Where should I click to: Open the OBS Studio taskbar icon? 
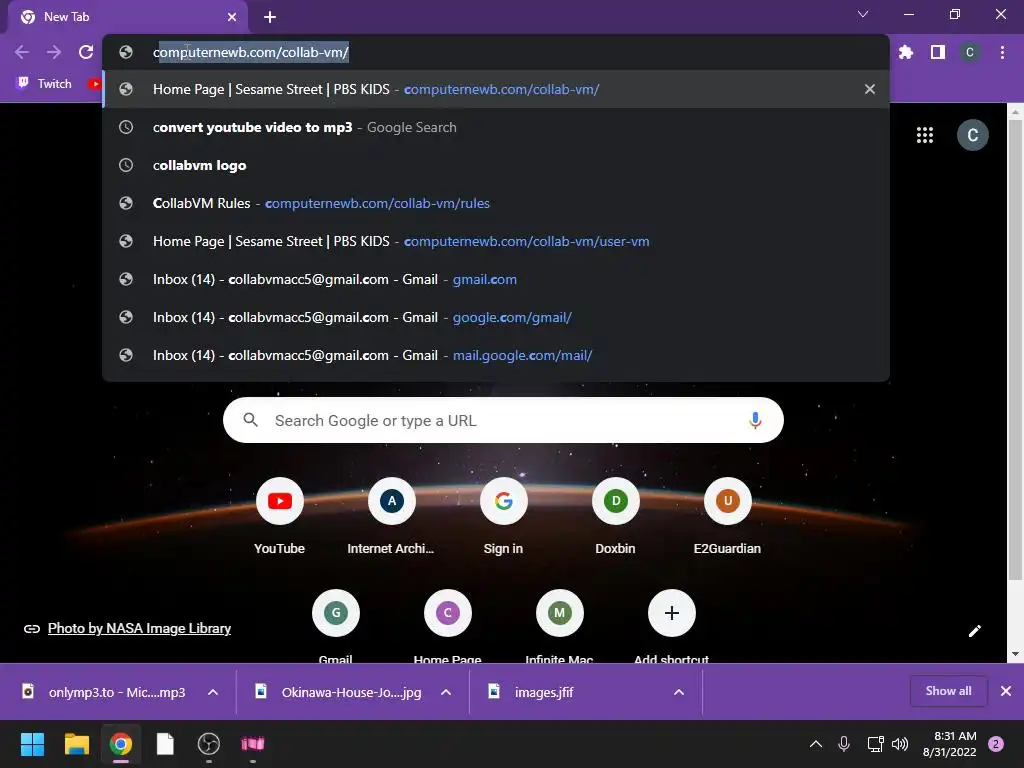[x=208, y=743]
